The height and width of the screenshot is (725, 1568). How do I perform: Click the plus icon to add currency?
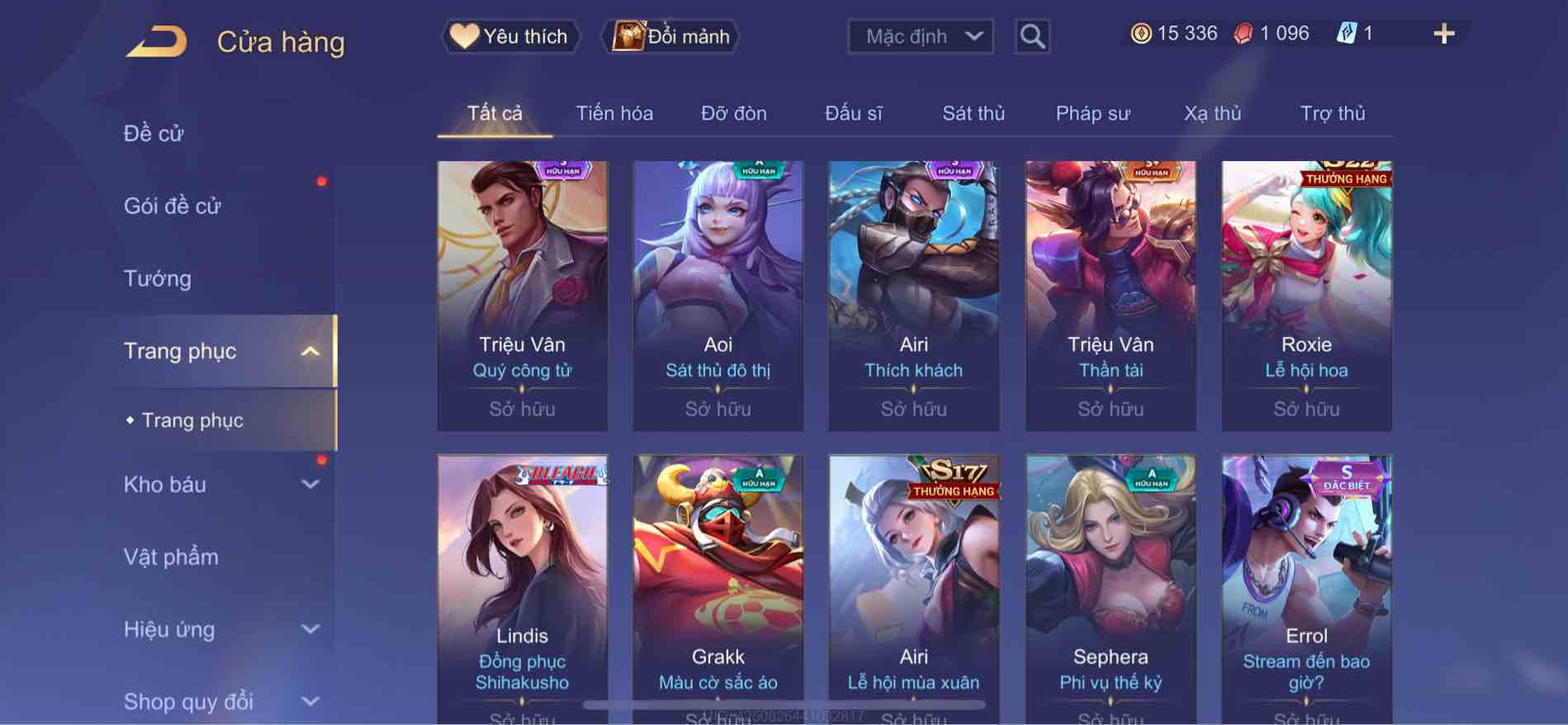[1443, 34]
